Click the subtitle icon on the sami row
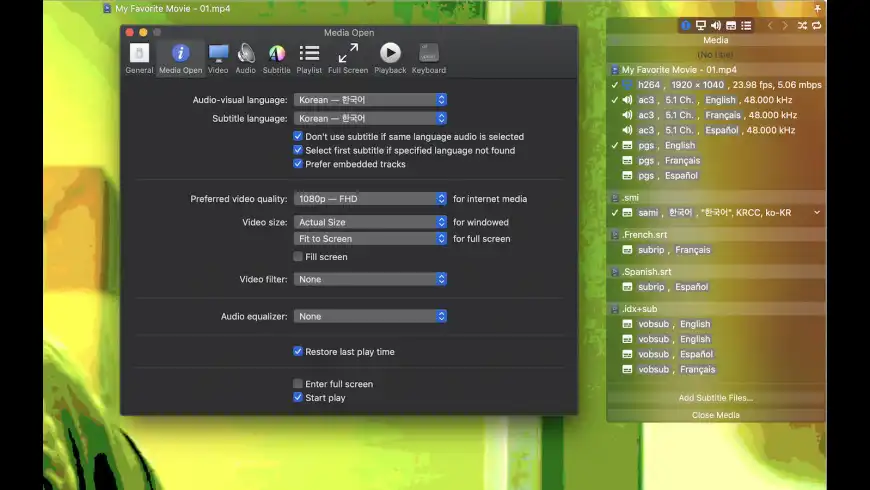 tap(627, 213)
